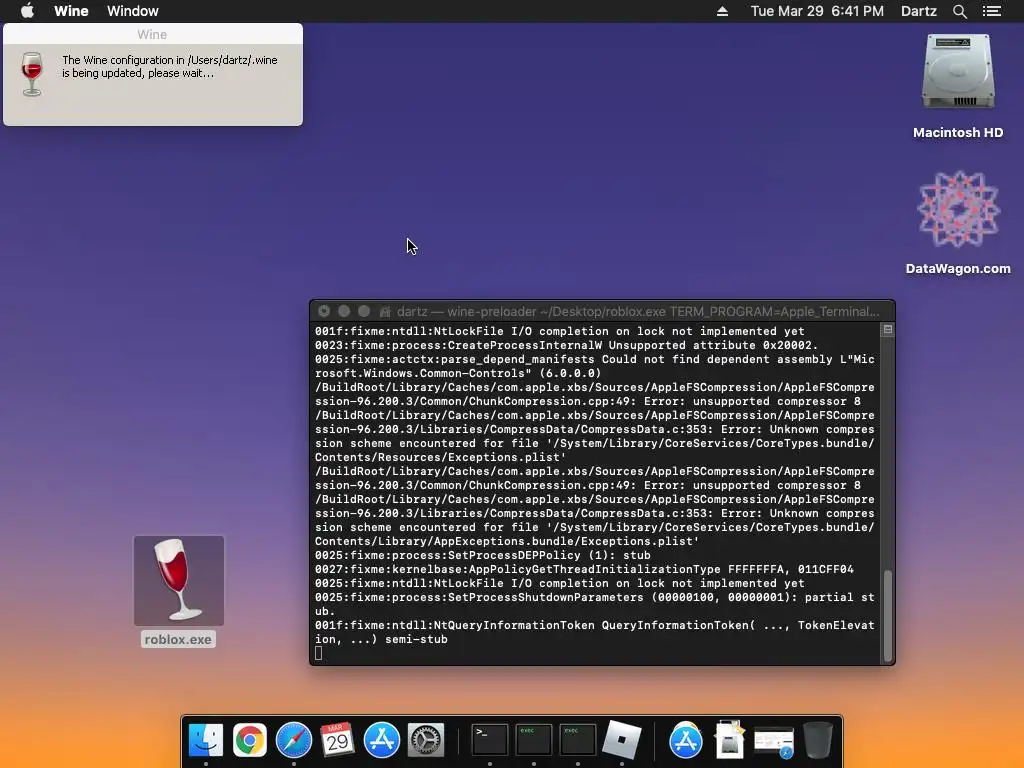Click the date and time in menu bar
Screen dimensions: 1024x768
click(817, 11)
